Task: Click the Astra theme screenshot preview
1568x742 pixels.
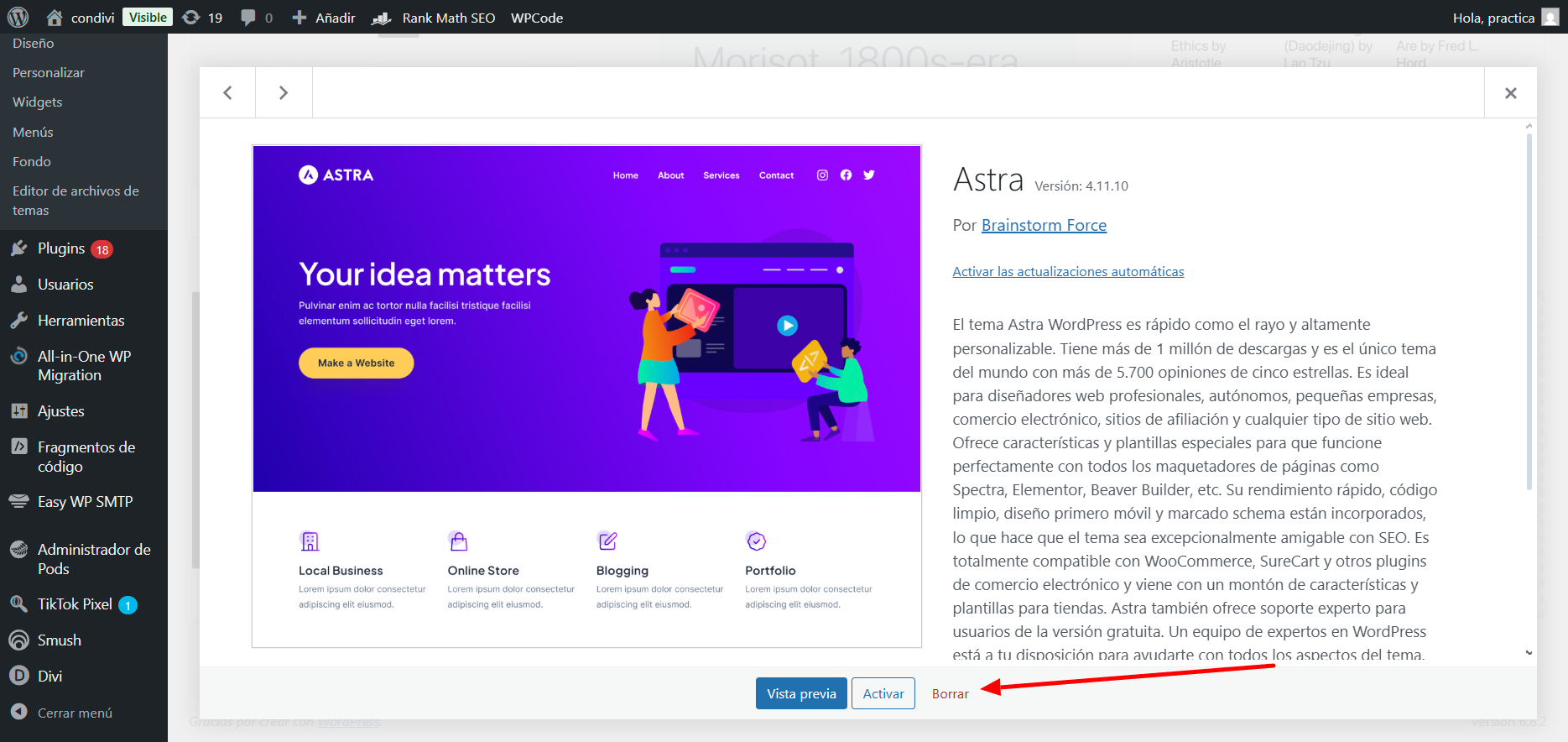Action: 586,396
